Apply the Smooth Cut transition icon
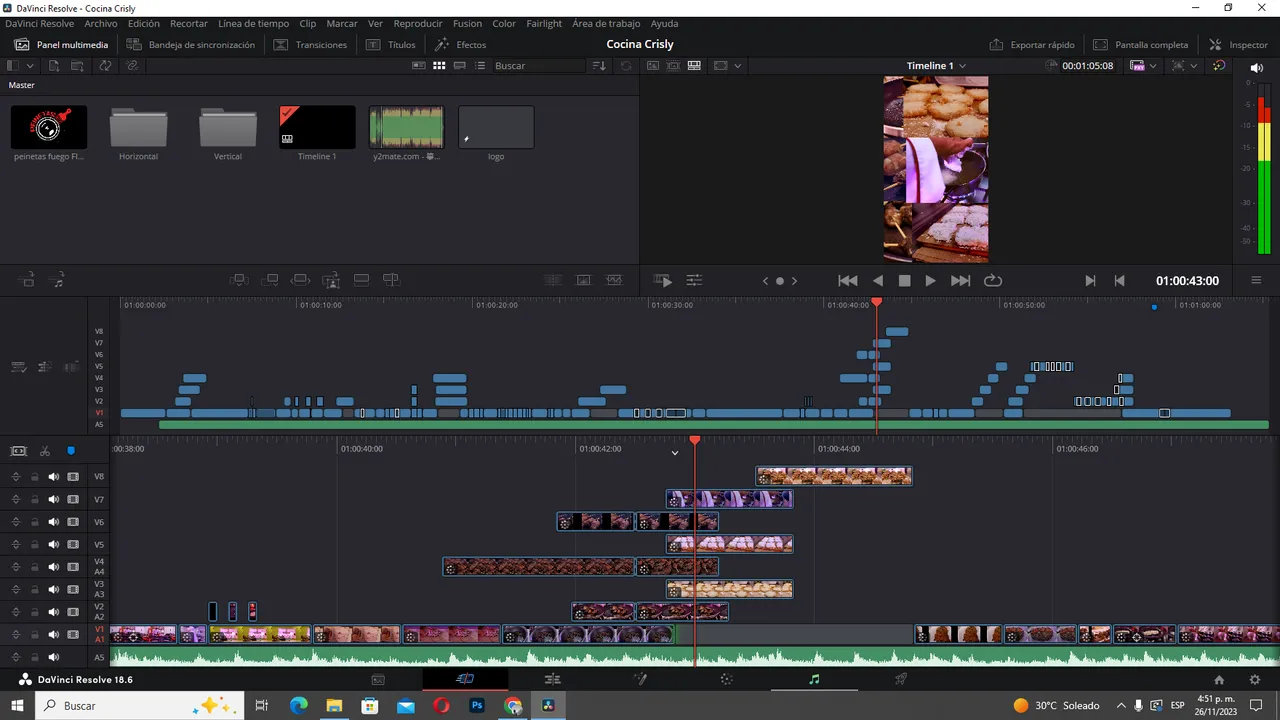1280x720 pixels. 614,280
